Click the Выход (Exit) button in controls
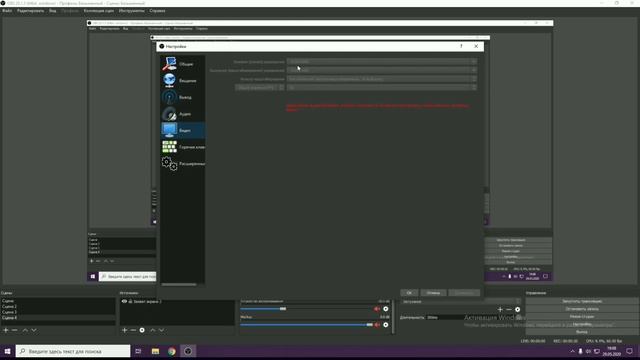 point(582,332)
